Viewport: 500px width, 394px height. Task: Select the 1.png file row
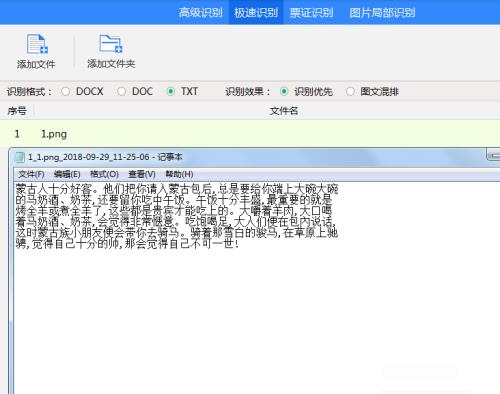coord(250,134)
